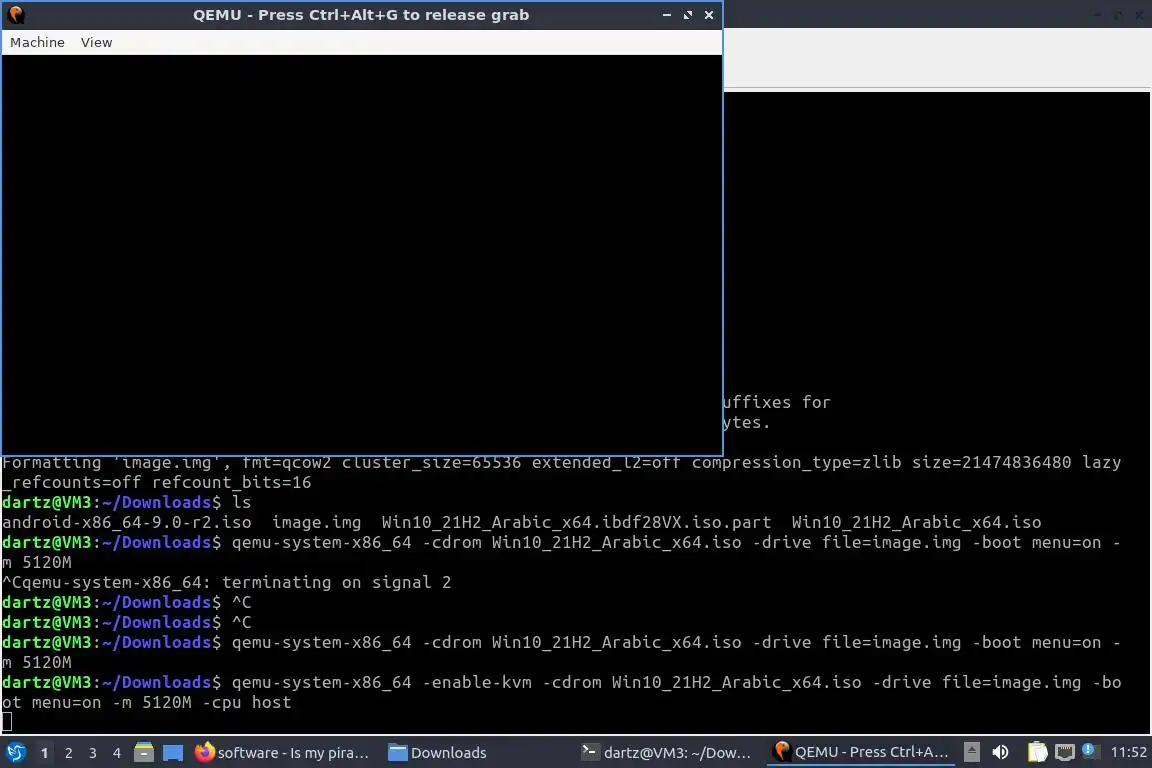Viewport: 1152px width, 768px height.
Task: Open the Lubuntu start menu icon
Action: [15, 753]
